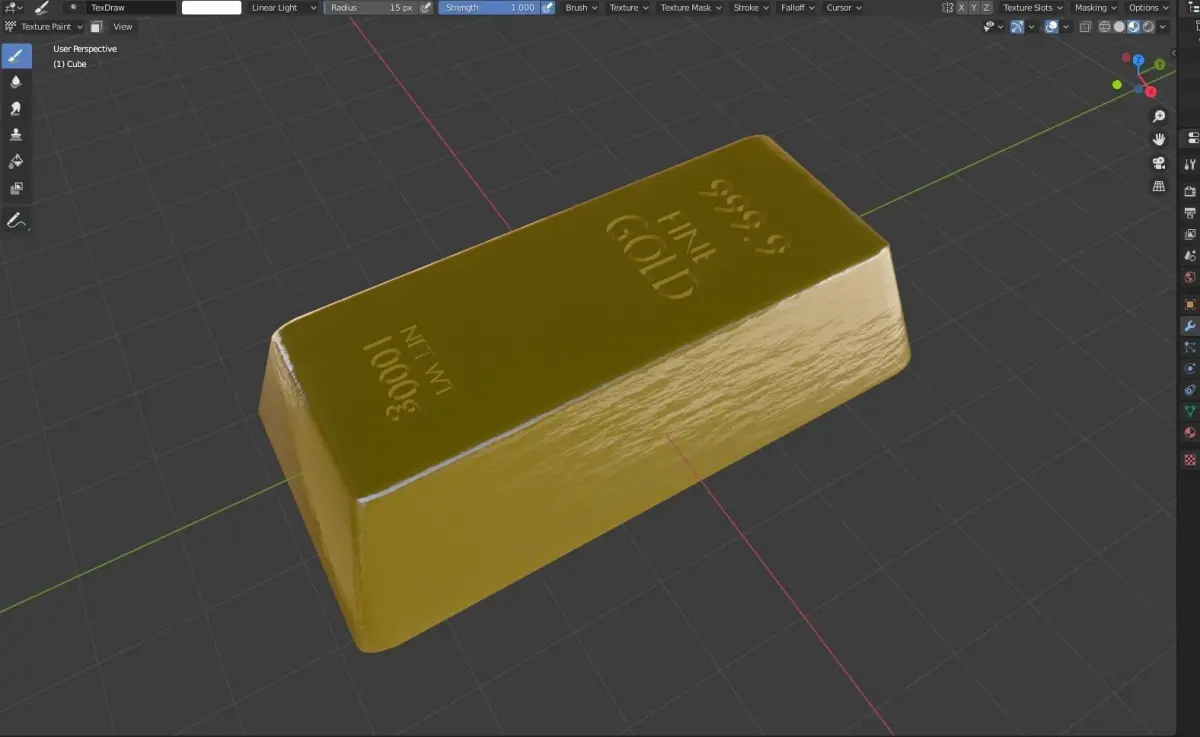The width and height of the screenshot is (1200, 737).
Task: Open the overlays options dropdown arrow
Action: pyautogui.click(x=1066, y=27)
